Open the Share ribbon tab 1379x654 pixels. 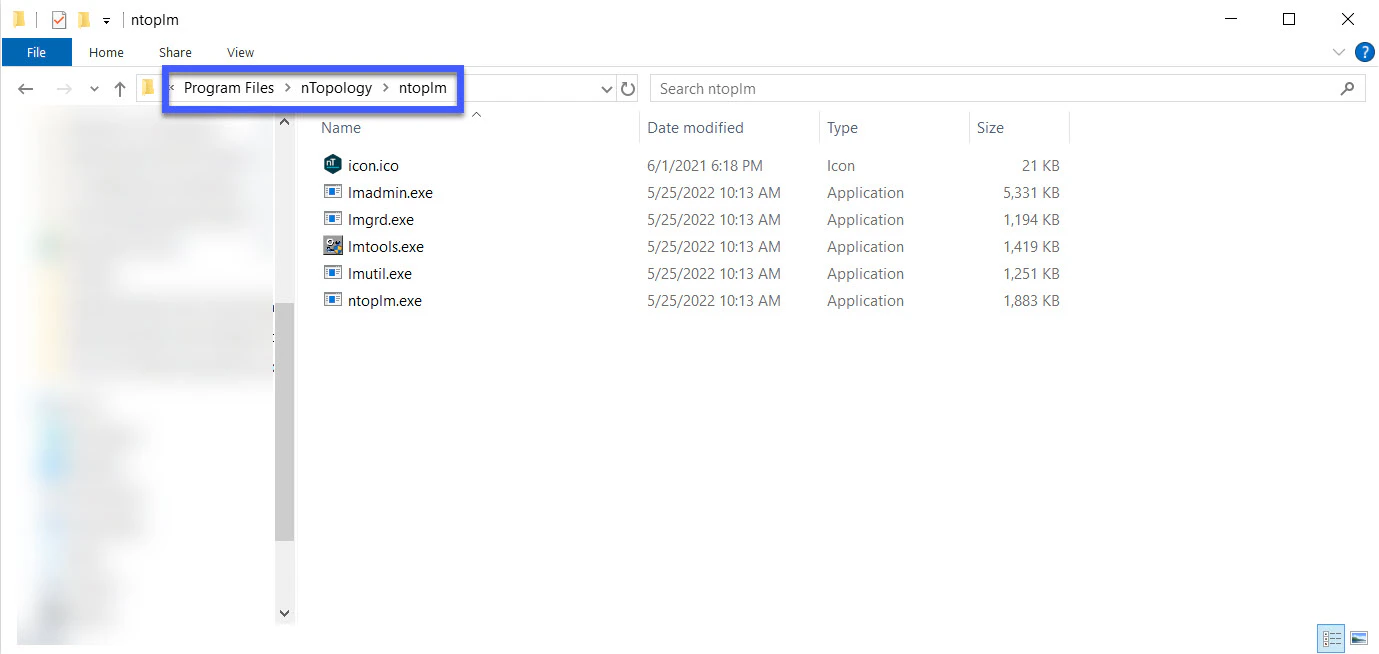click(175, 52)
